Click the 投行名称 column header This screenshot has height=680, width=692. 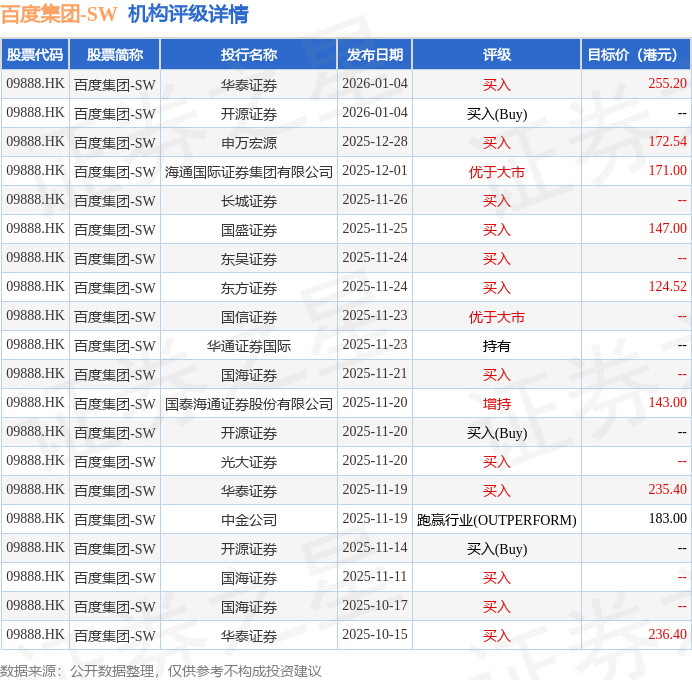[x=249, y=55]
